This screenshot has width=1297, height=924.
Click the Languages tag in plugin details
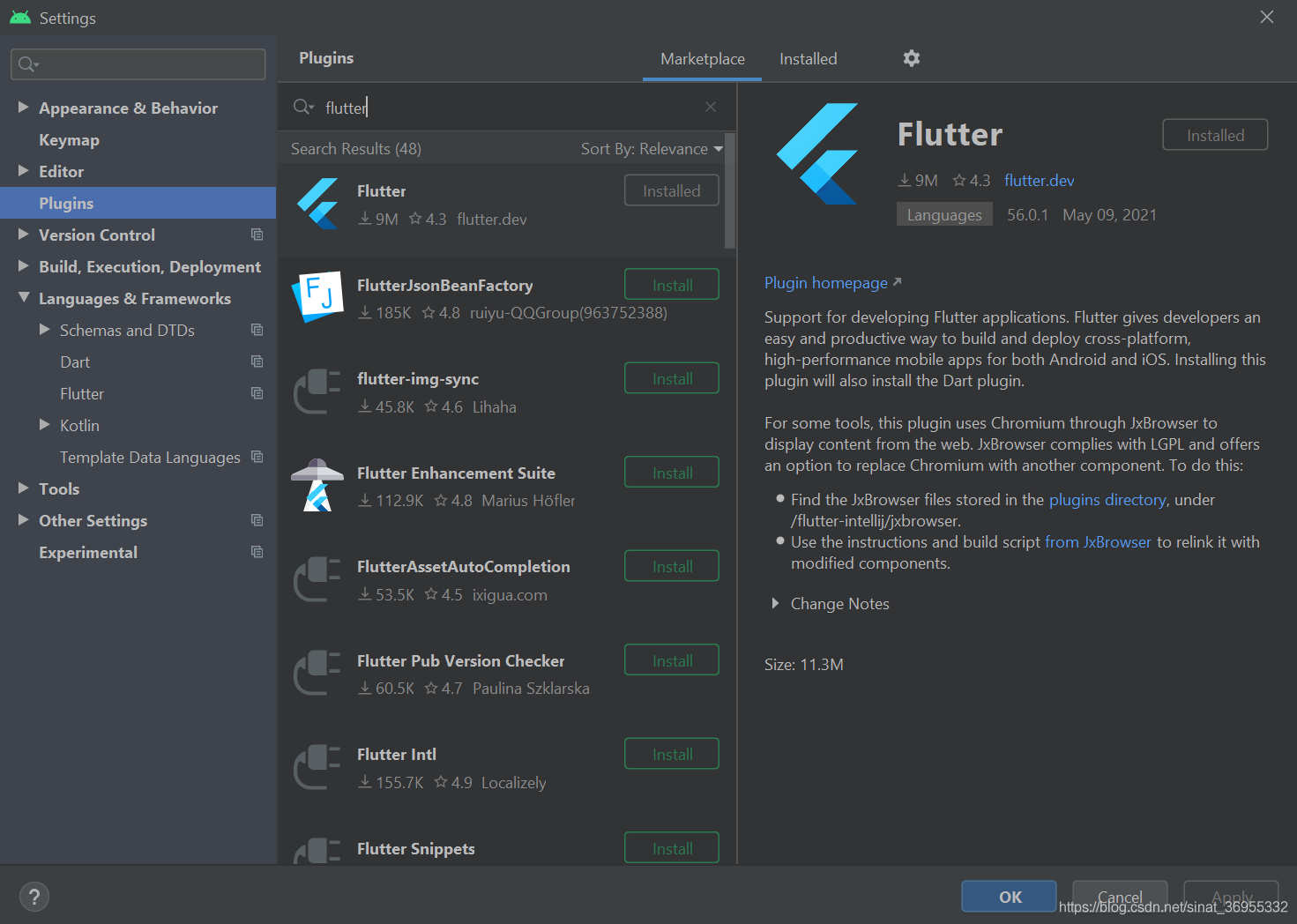(944, 214)
